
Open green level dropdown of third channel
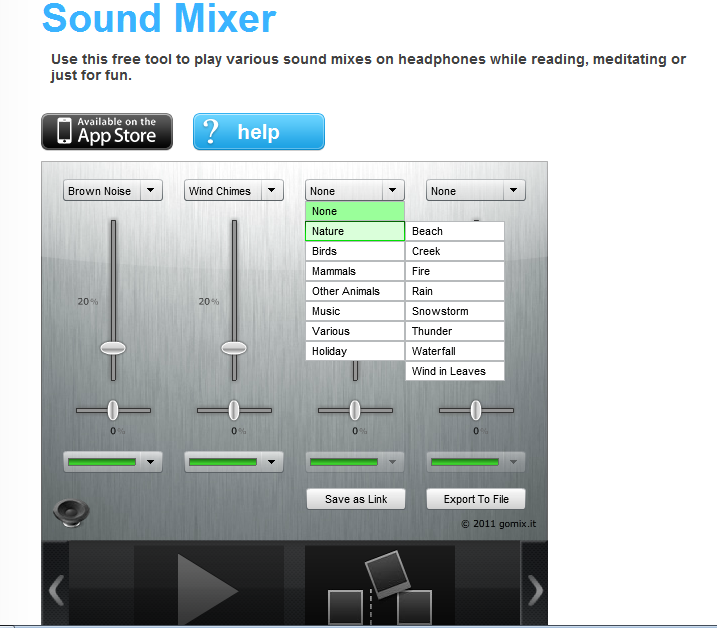355,462
